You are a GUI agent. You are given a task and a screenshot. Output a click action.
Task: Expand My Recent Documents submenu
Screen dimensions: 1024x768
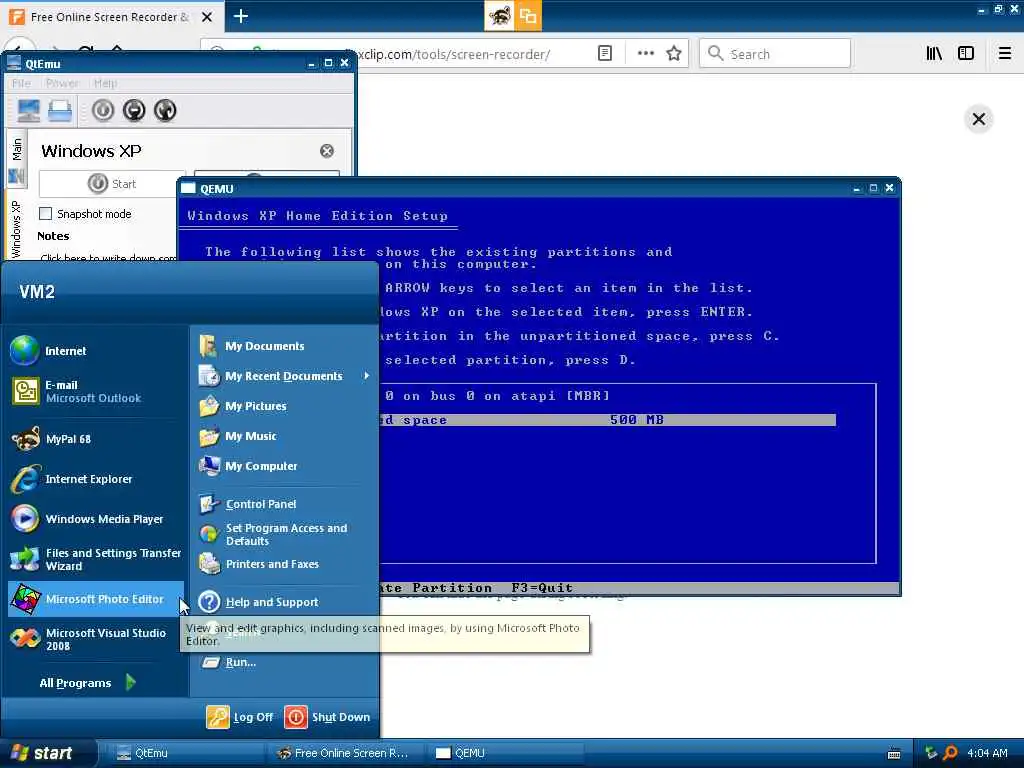pyautogui.click(x=285, y=376)
